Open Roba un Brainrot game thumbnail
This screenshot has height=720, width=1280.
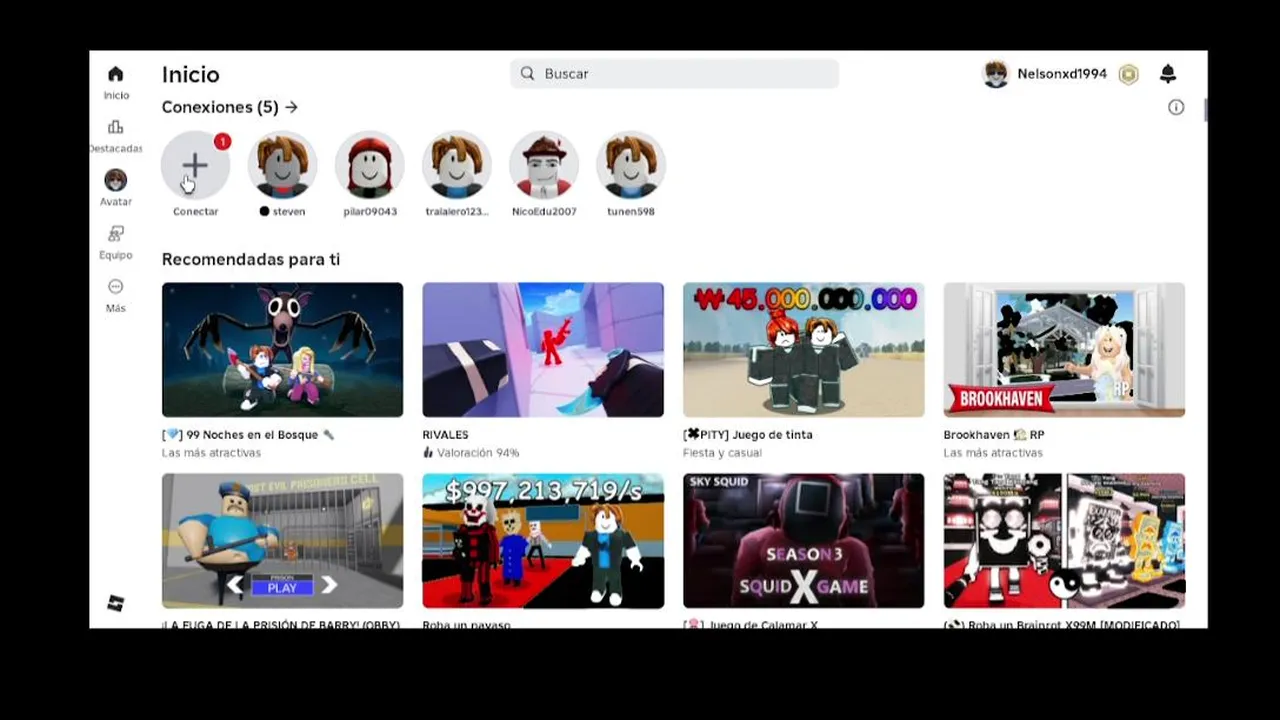1064,541
